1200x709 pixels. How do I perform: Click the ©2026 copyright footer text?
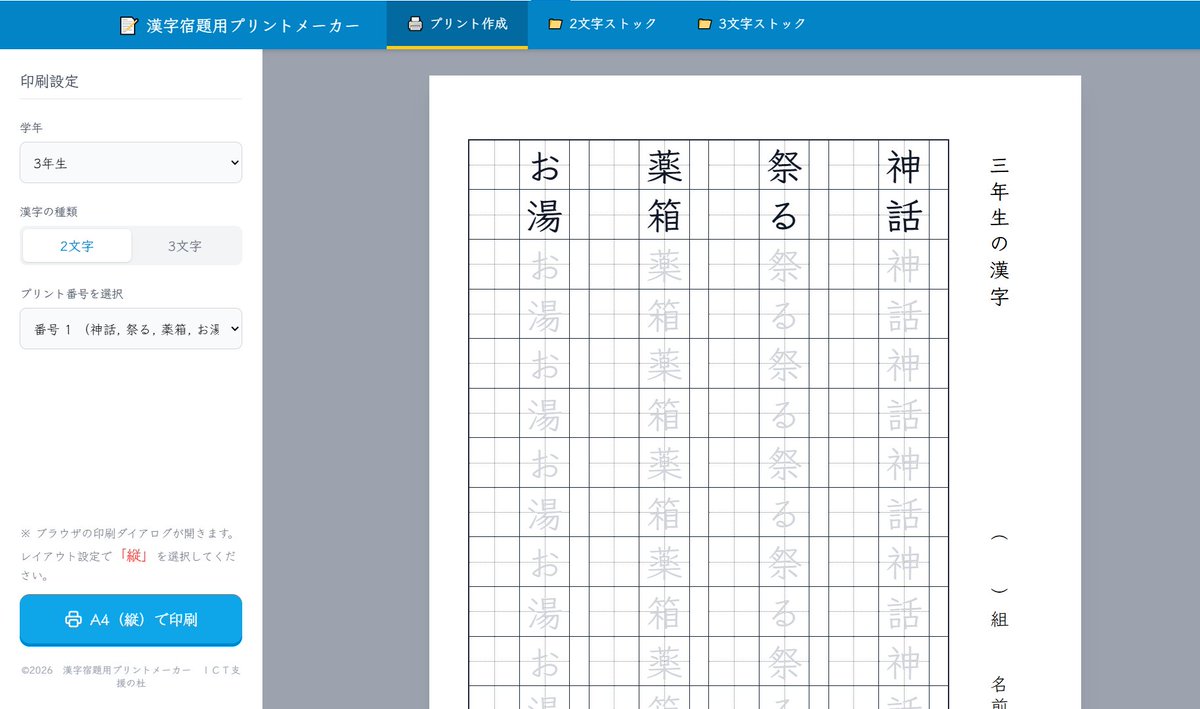(131, 676)
